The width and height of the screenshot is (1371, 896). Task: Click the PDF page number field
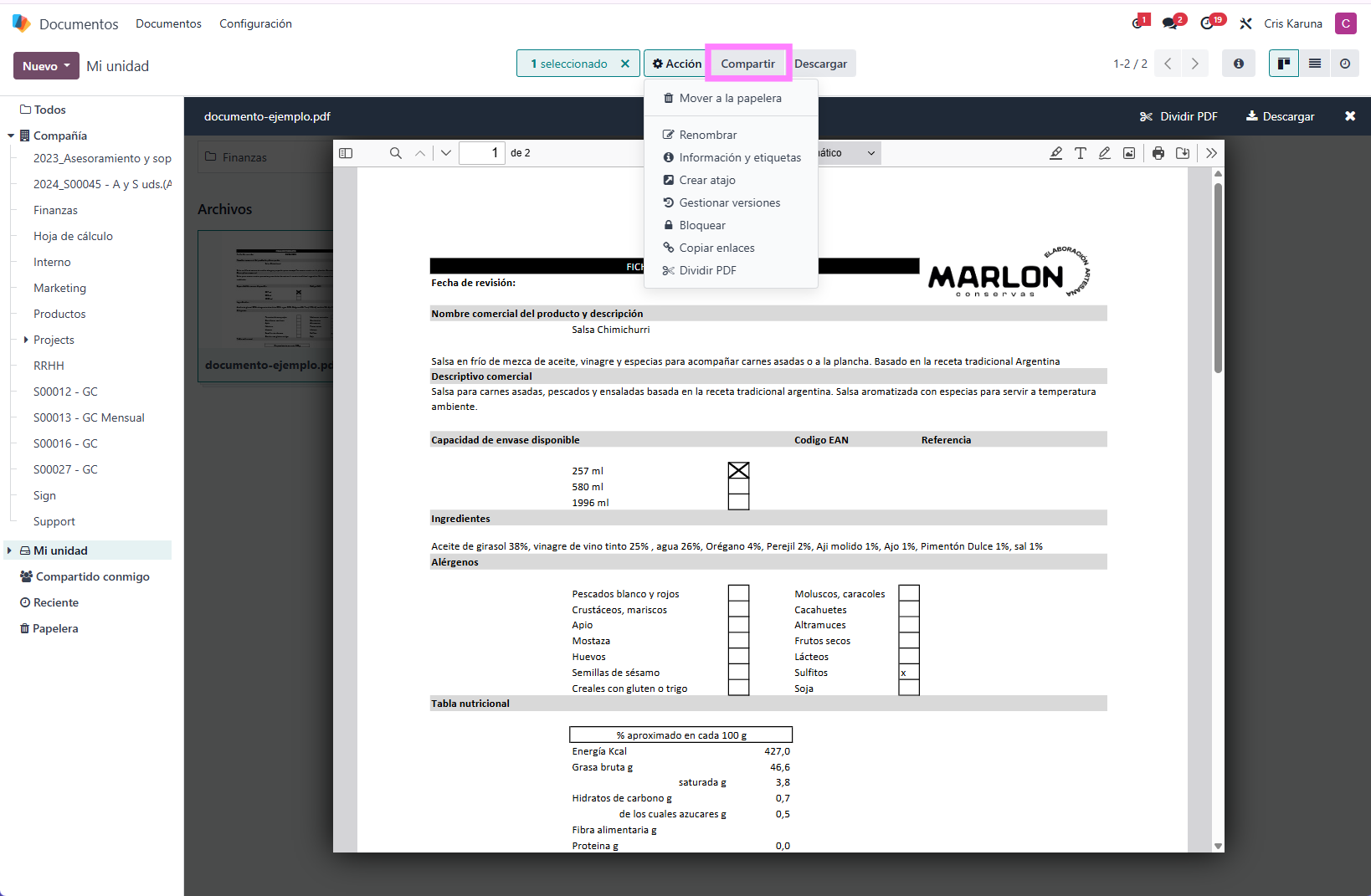click(x=482, y=153)
